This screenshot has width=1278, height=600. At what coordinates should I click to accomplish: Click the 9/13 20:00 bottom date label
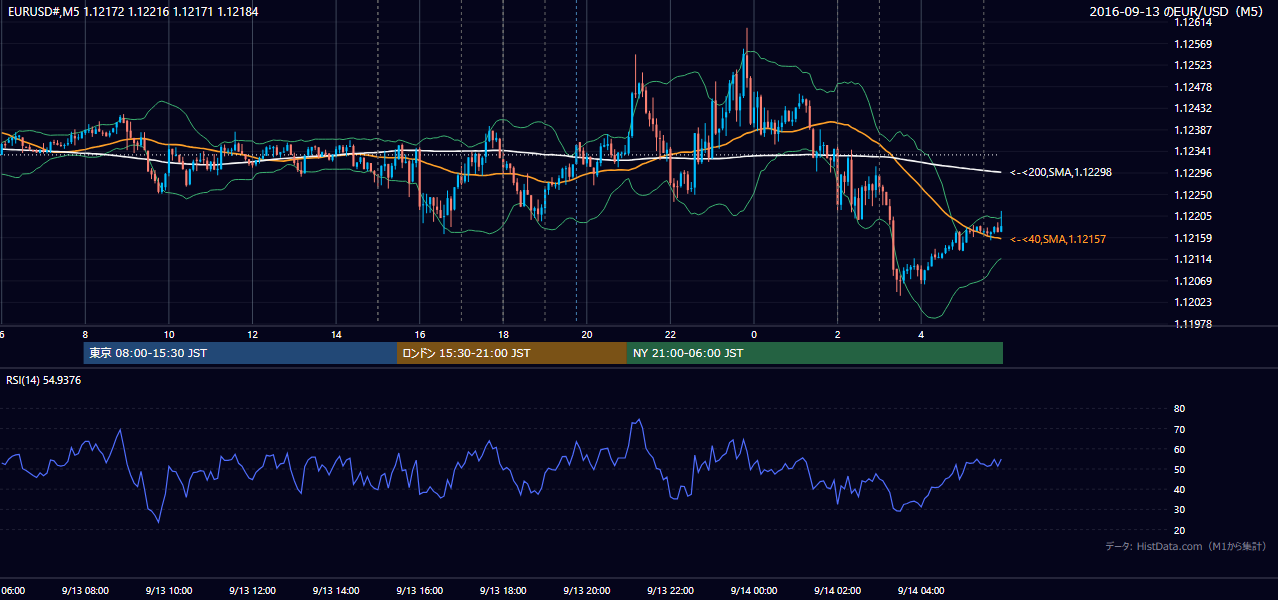point(587,591)
